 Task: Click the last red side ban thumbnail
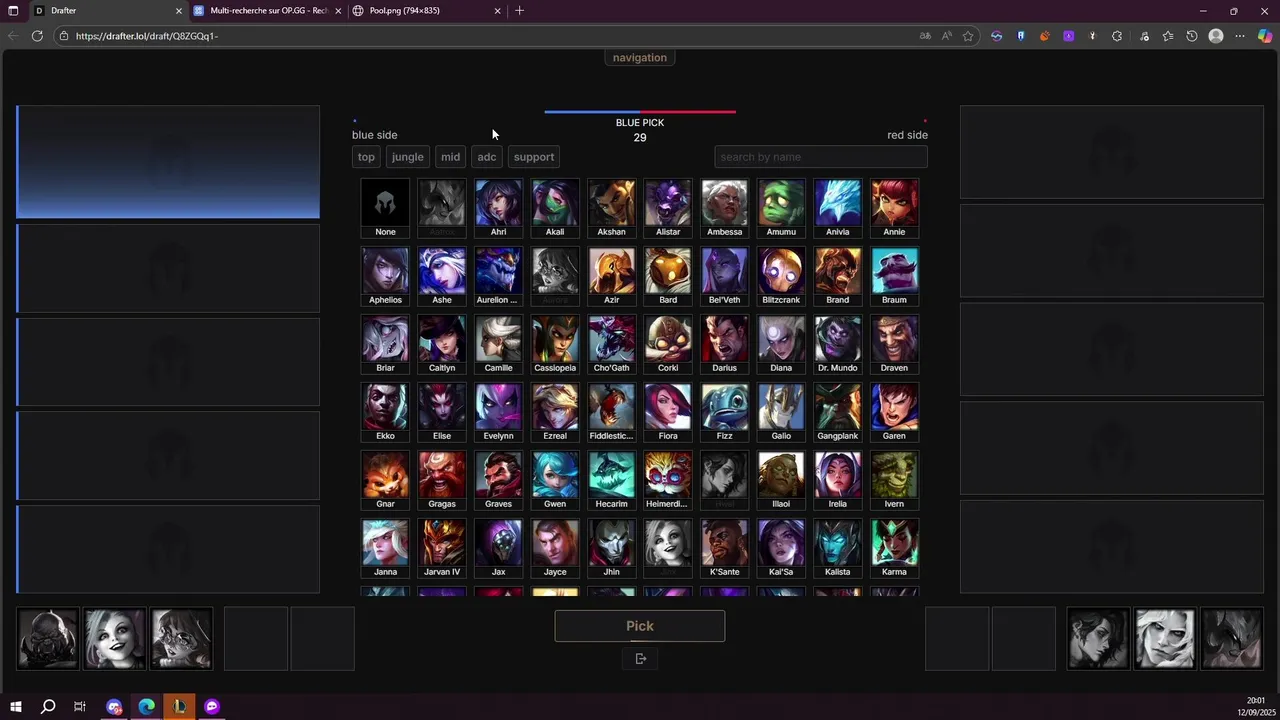pyautogui.click(x=1232, y=638)
